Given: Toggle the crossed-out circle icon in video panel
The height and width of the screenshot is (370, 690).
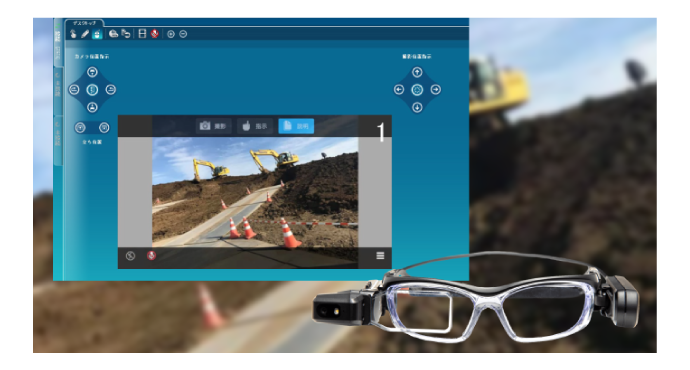Looking at the screenshot, I should point(130,256).
